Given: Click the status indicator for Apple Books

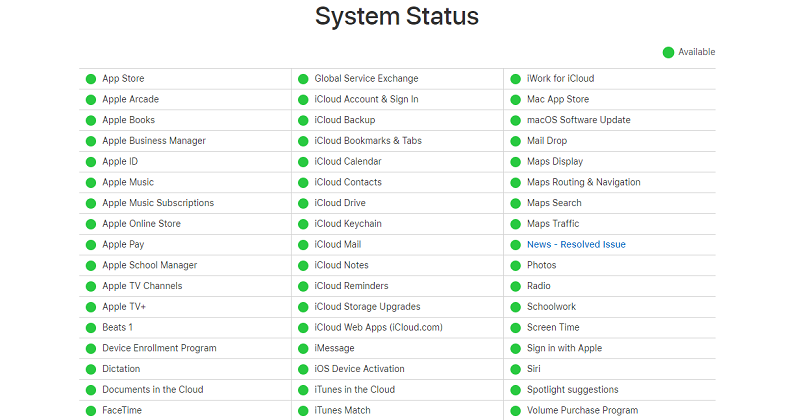Looking at the screenshot, I should pyautogui.click(x=91, y=120).
